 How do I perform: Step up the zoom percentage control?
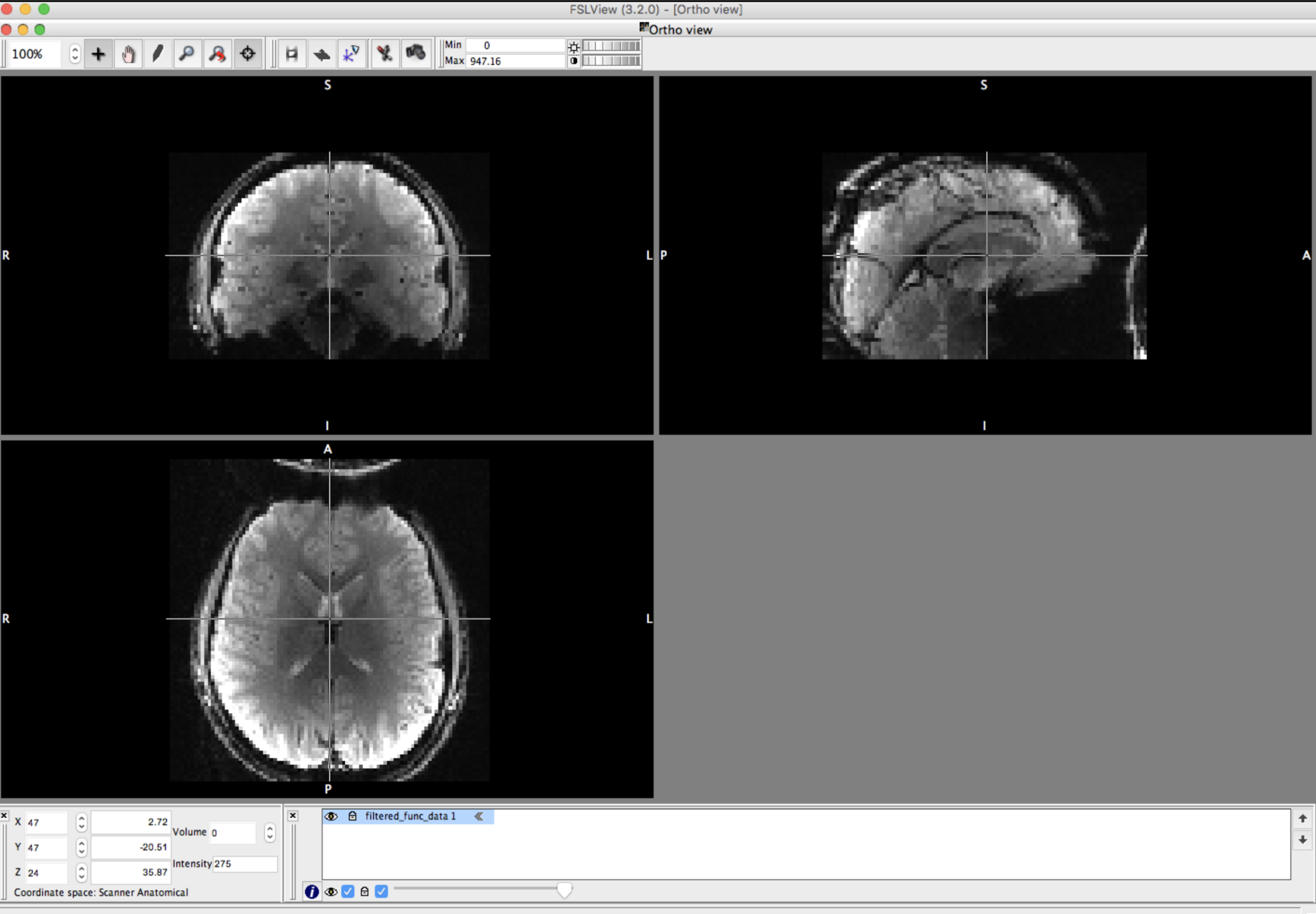click(75, 50)
